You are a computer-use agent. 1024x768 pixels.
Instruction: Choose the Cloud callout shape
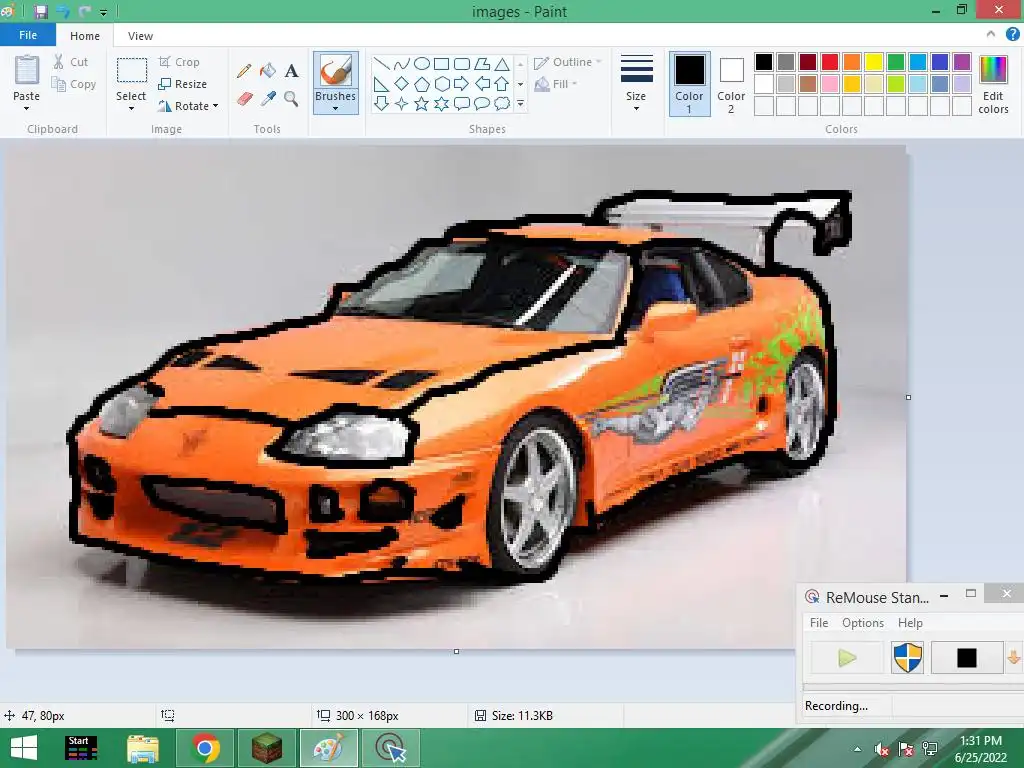pos(502,103)
